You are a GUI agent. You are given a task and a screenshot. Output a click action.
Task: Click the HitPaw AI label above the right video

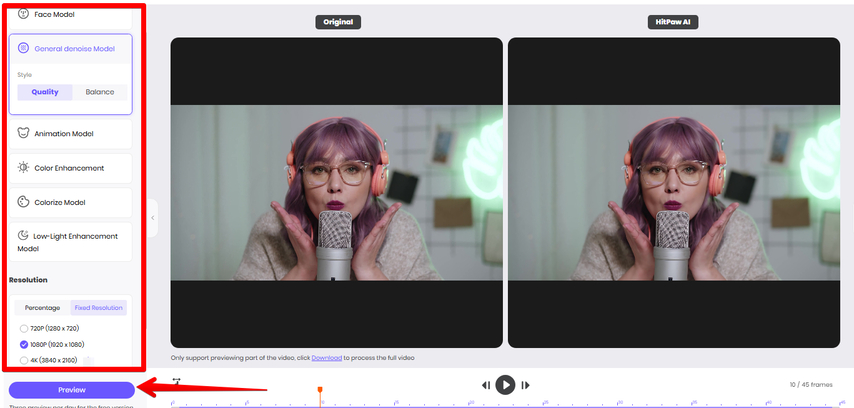[673, 22]
